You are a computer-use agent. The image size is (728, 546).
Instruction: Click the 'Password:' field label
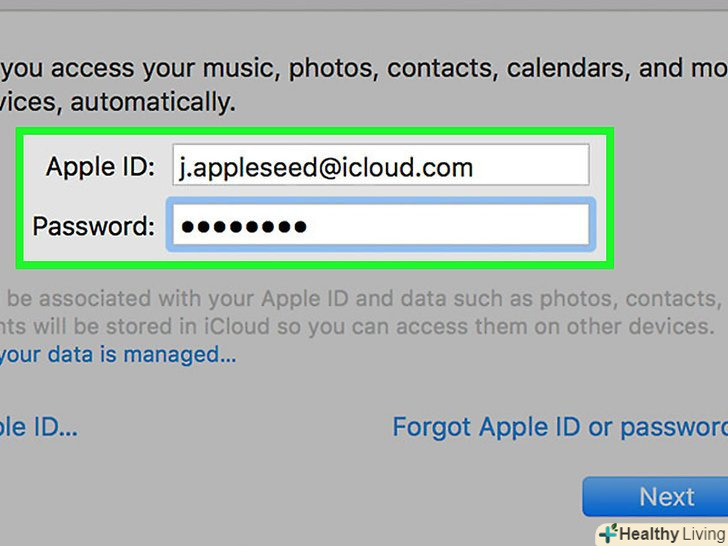click(x=93, y=226)
